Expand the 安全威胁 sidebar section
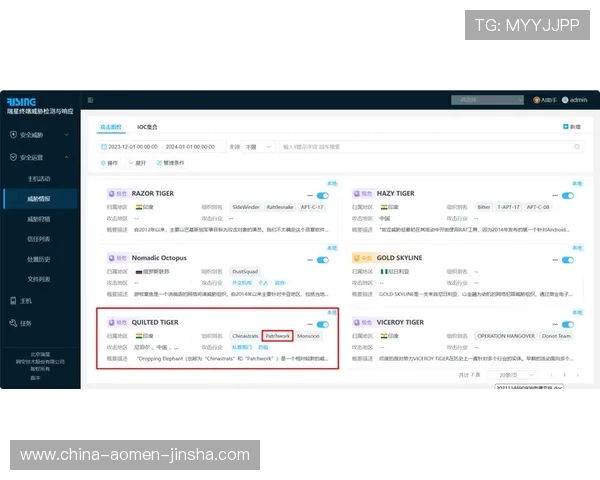600x480 pixels. coord(67,134)
